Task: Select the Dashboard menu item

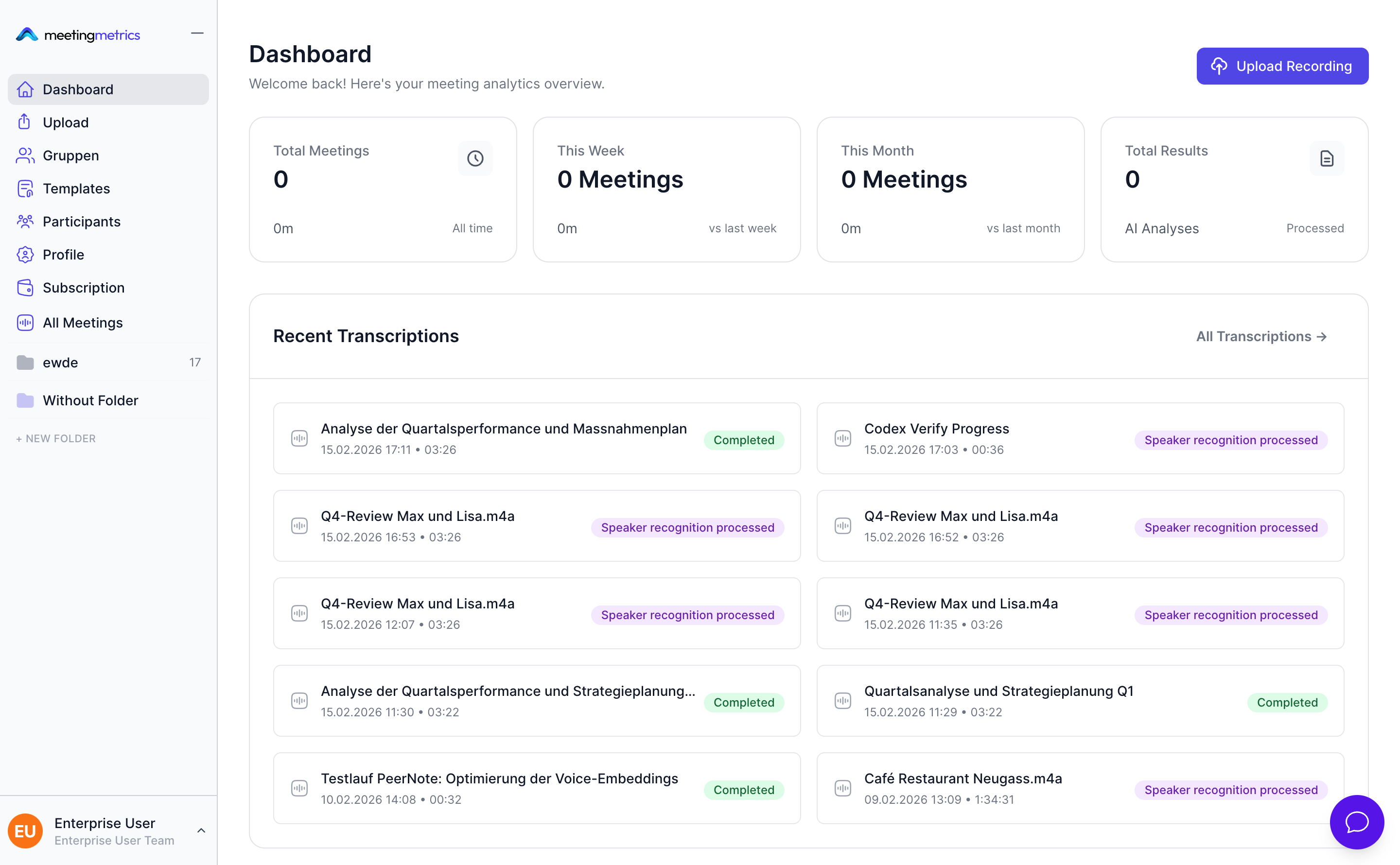Action: coord(78,89)
